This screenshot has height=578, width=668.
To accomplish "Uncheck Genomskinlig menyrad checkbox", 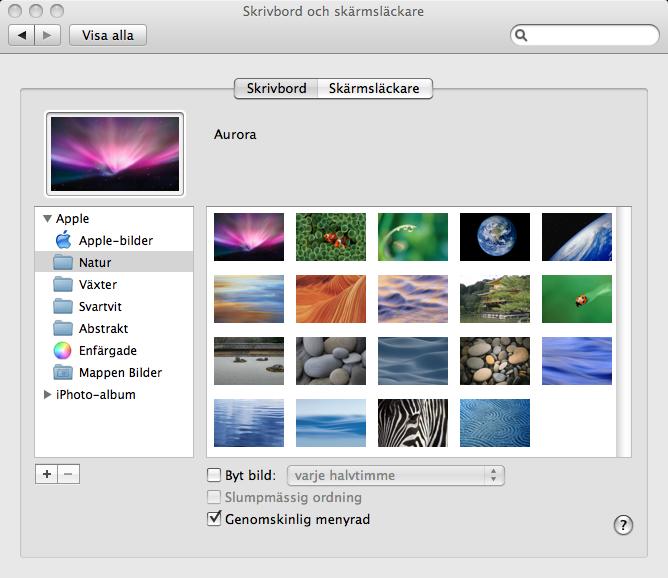I will click(x=214, y=519).
